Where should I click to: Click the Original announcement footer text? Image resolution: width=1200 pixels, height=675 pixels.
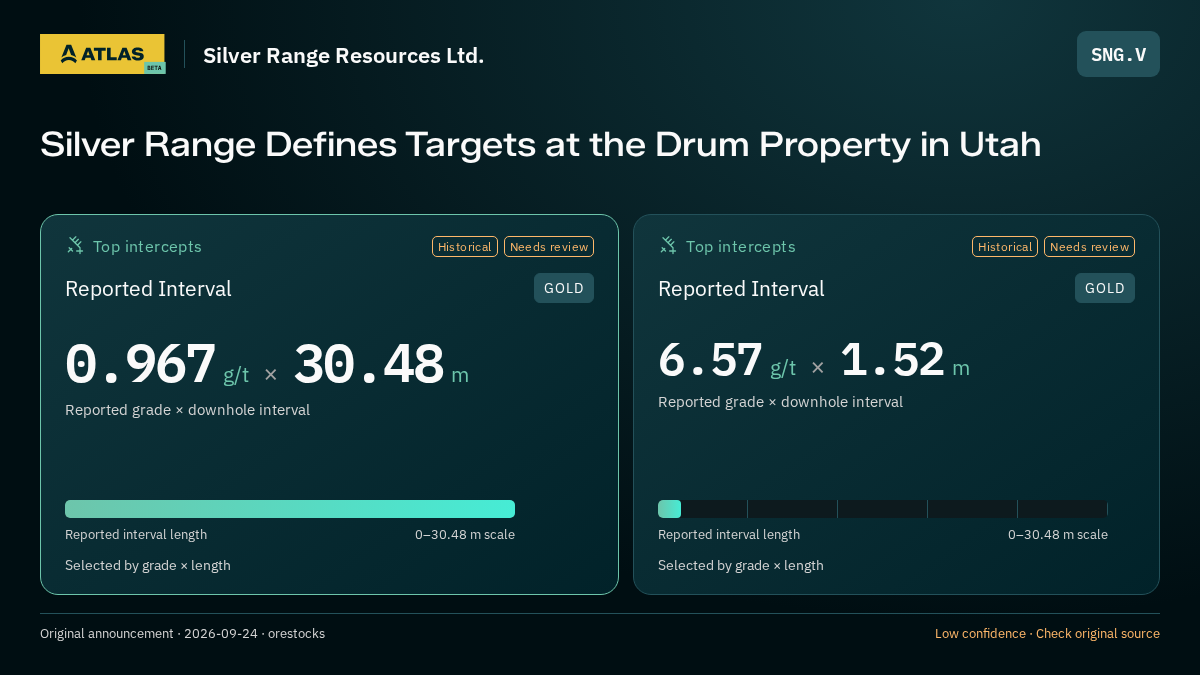point(182,634)
